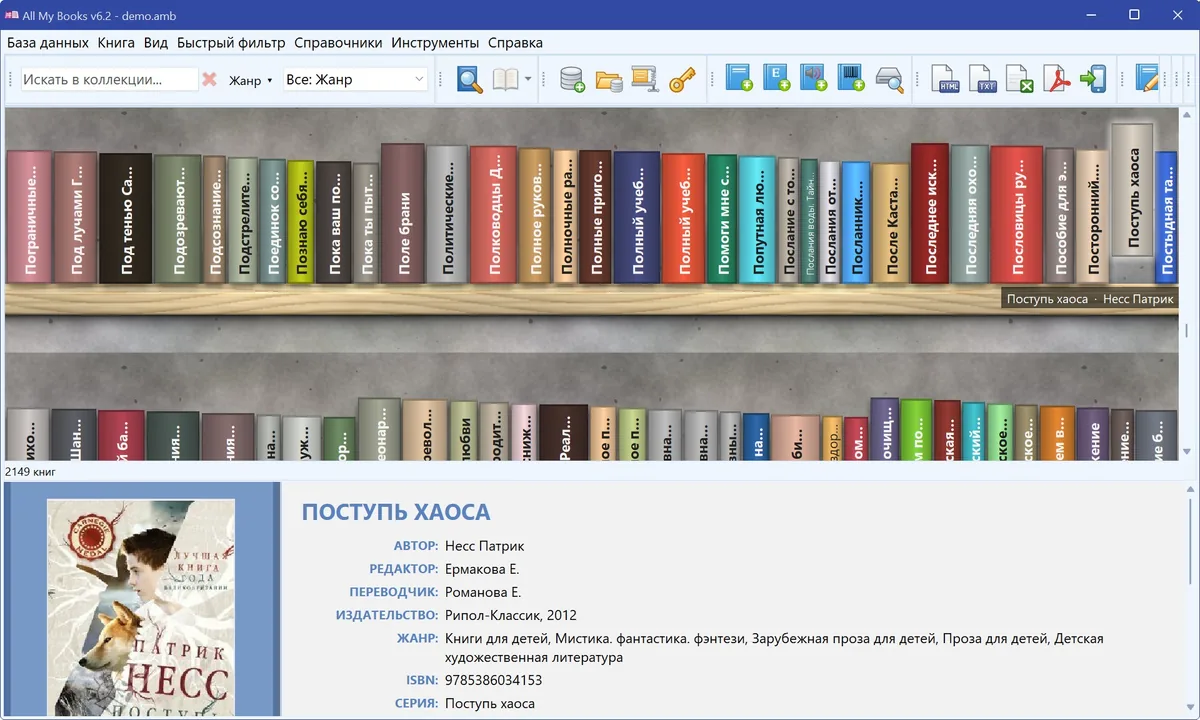Select the 'Пограничные...' pink book spine
The width and height of the screenshot is (1200, 720).
coord(29,216)
